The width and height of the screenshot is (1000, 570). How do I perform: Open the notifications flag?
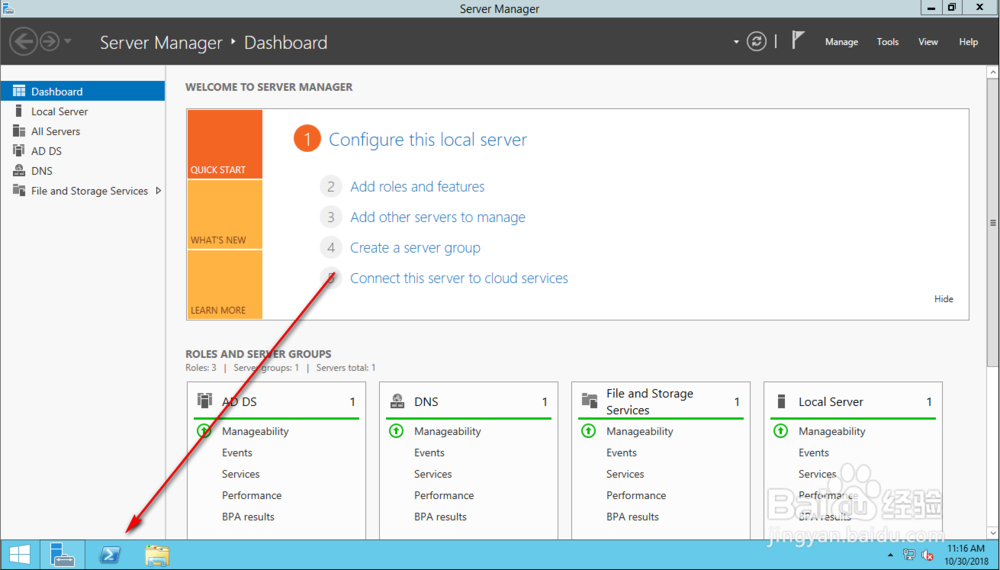[x=797, y=40]
